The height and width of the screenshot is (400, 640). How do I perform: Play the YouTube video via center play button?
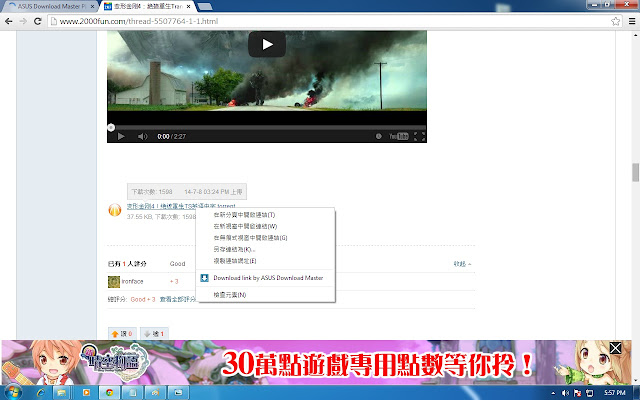point(267,44)
